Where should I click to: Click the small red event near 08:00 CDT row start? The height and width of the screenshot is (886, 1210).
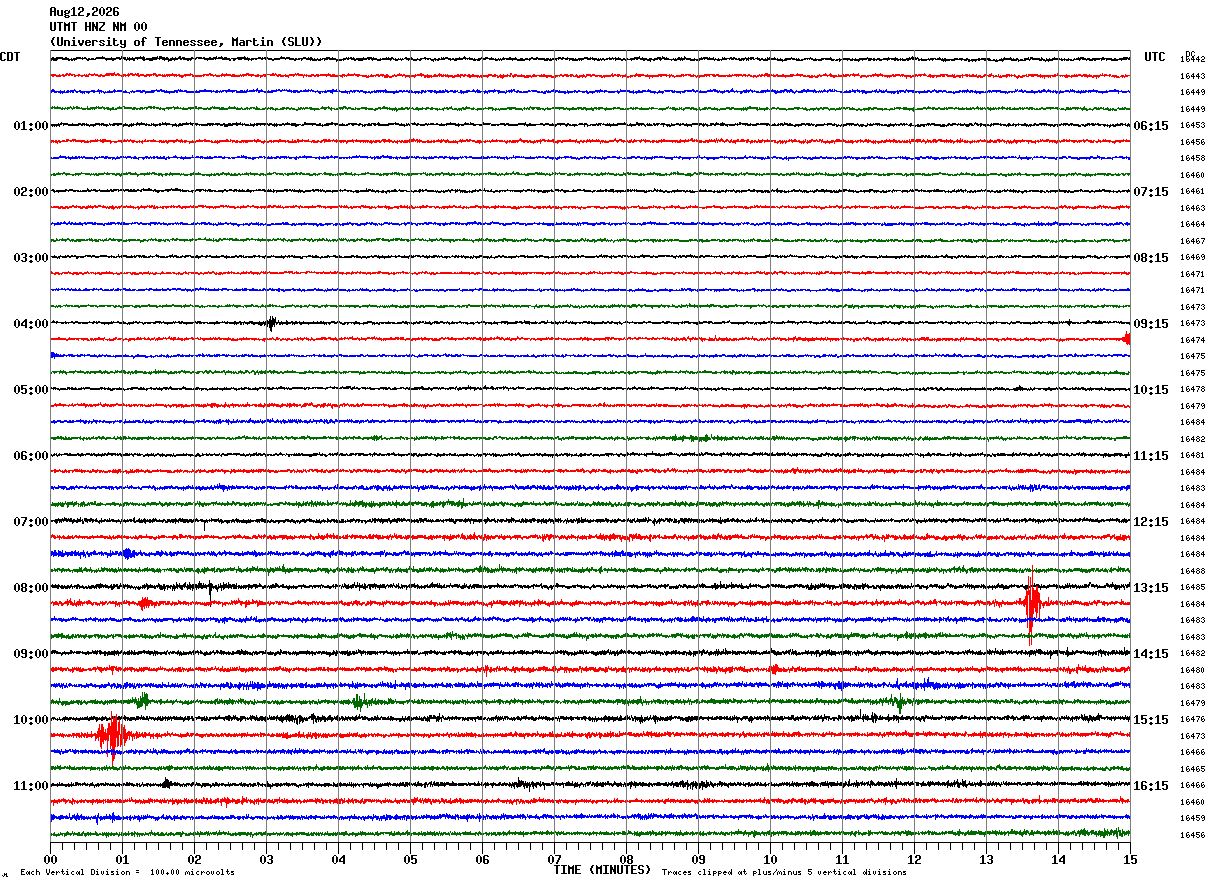[x=145, y=603]
